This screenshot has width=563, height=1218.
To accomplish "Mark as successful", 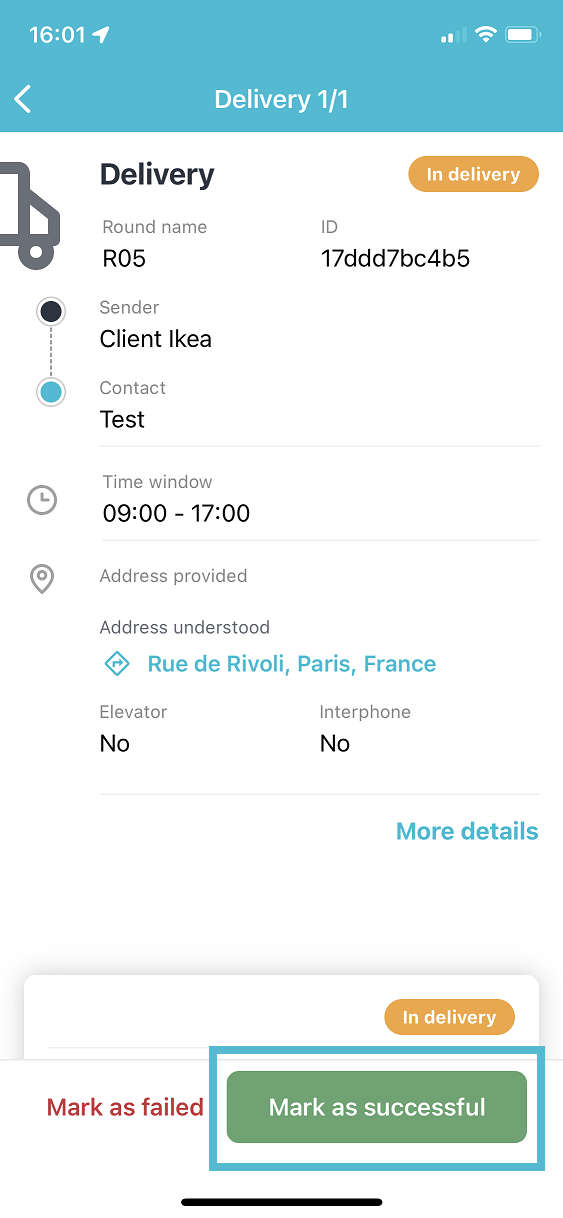I will pyautogui.click(x=377, y=1107).
